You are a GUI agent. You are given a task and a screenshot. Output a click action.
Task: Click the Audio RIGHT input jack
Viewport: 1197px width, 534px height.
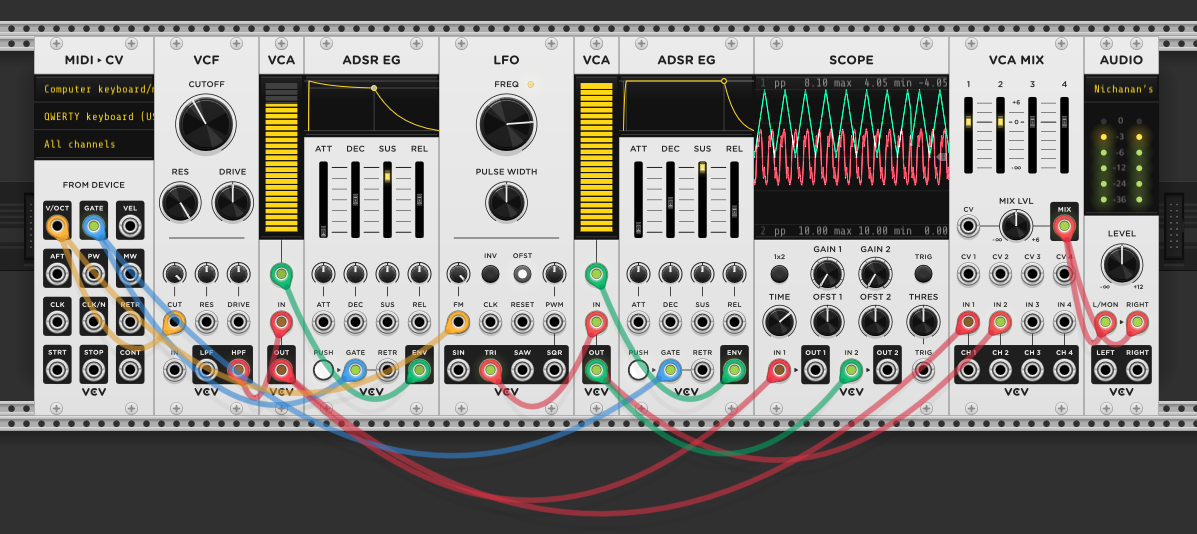[x=1137, y=323]
